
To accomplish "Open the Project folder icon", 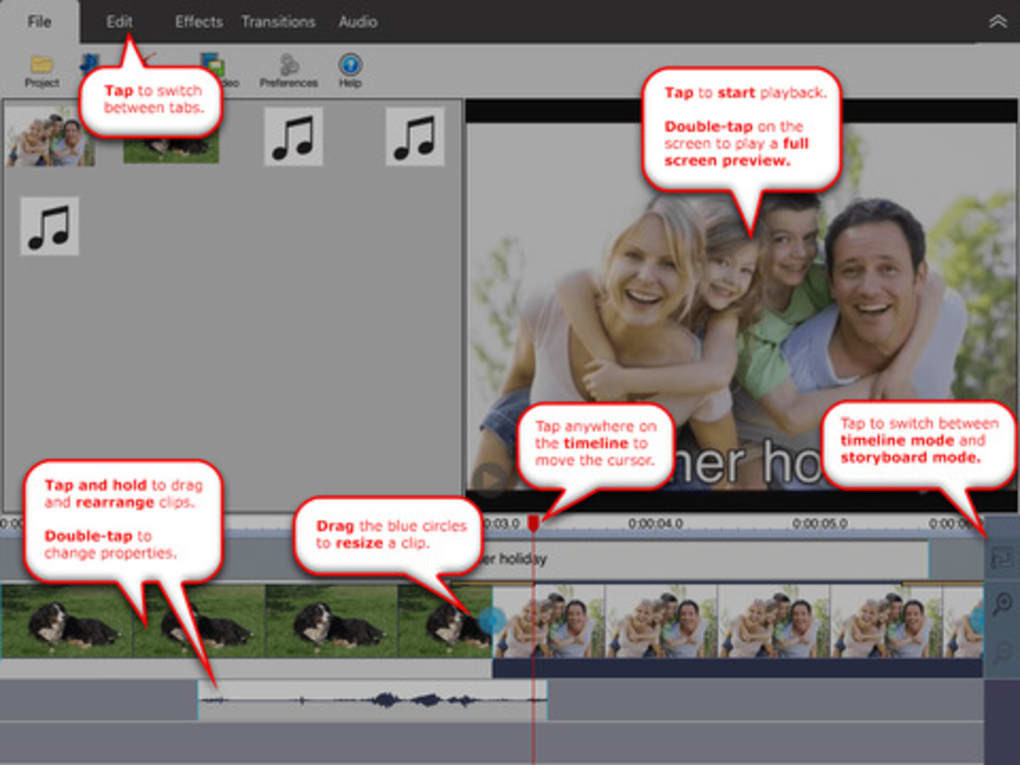I will [x=42, y=71].
